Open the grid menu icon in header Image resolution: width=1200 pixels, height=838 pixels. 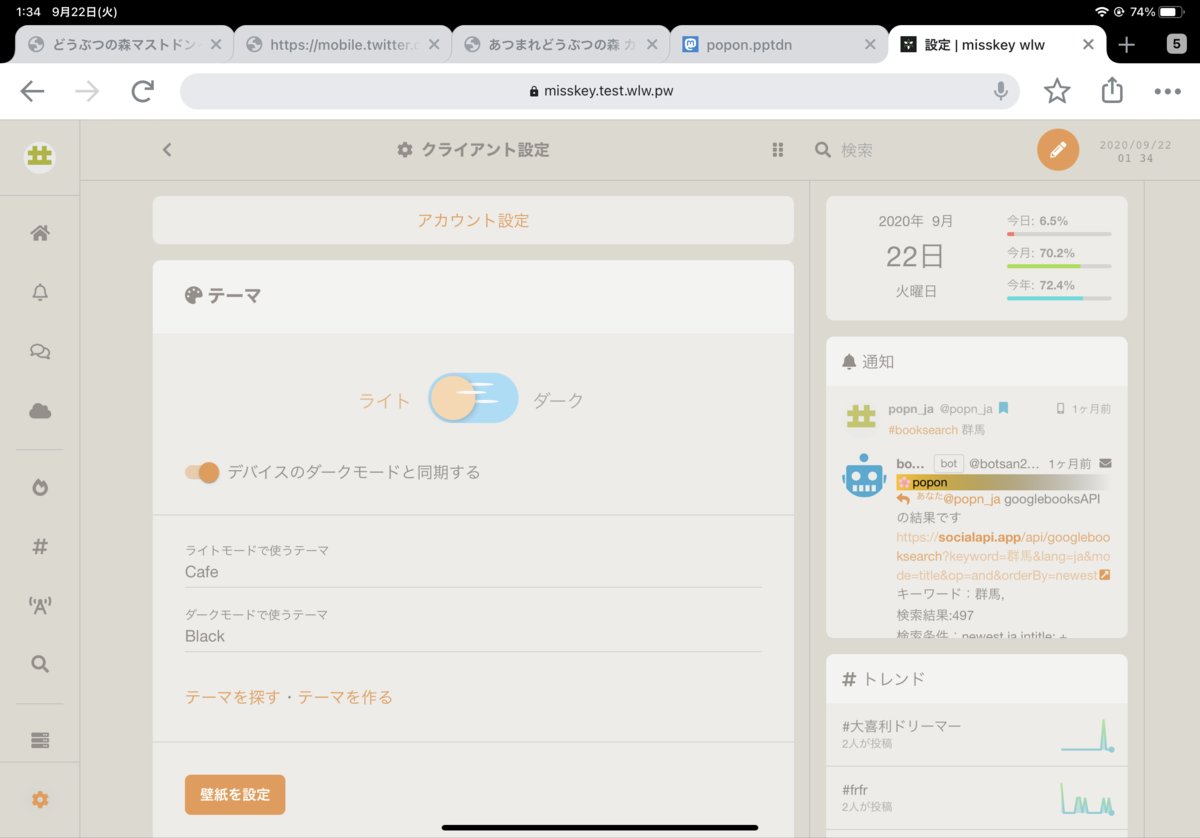pyautogui.click(x=777, y=150)
